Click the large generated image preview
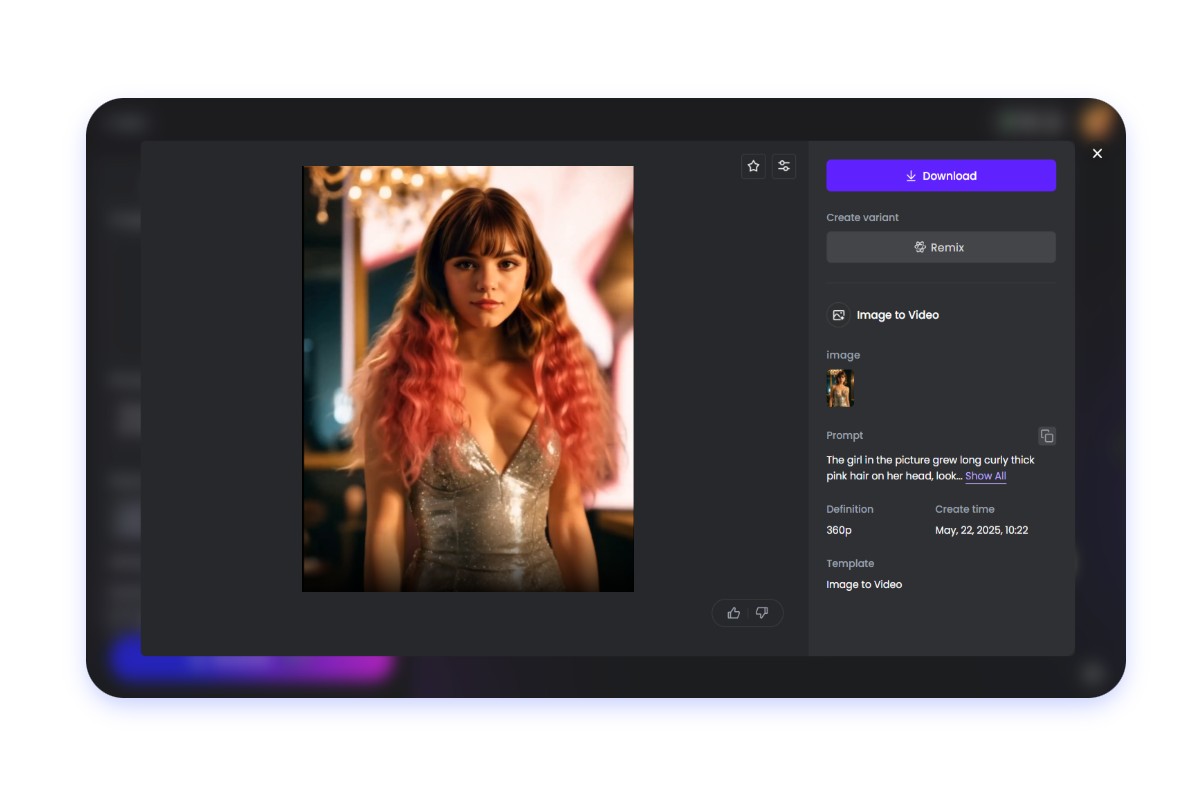The width and height of the screenshot is (1200, 800). point(467,378)
